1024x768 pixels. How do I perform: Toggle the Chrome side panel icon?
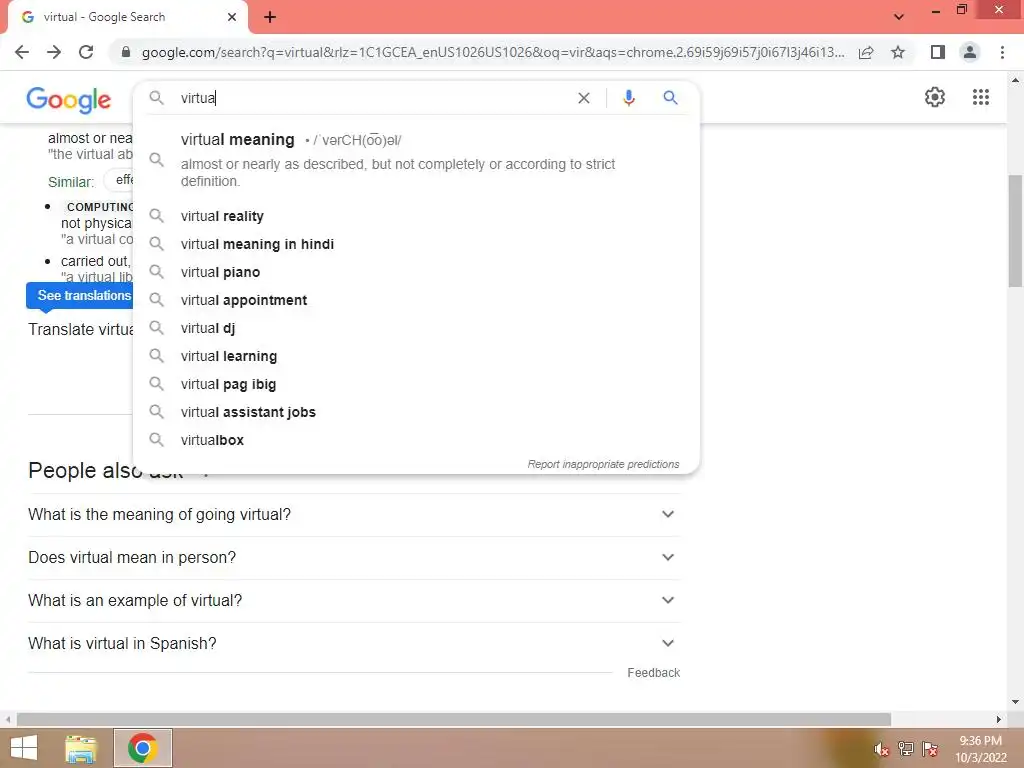938,52
